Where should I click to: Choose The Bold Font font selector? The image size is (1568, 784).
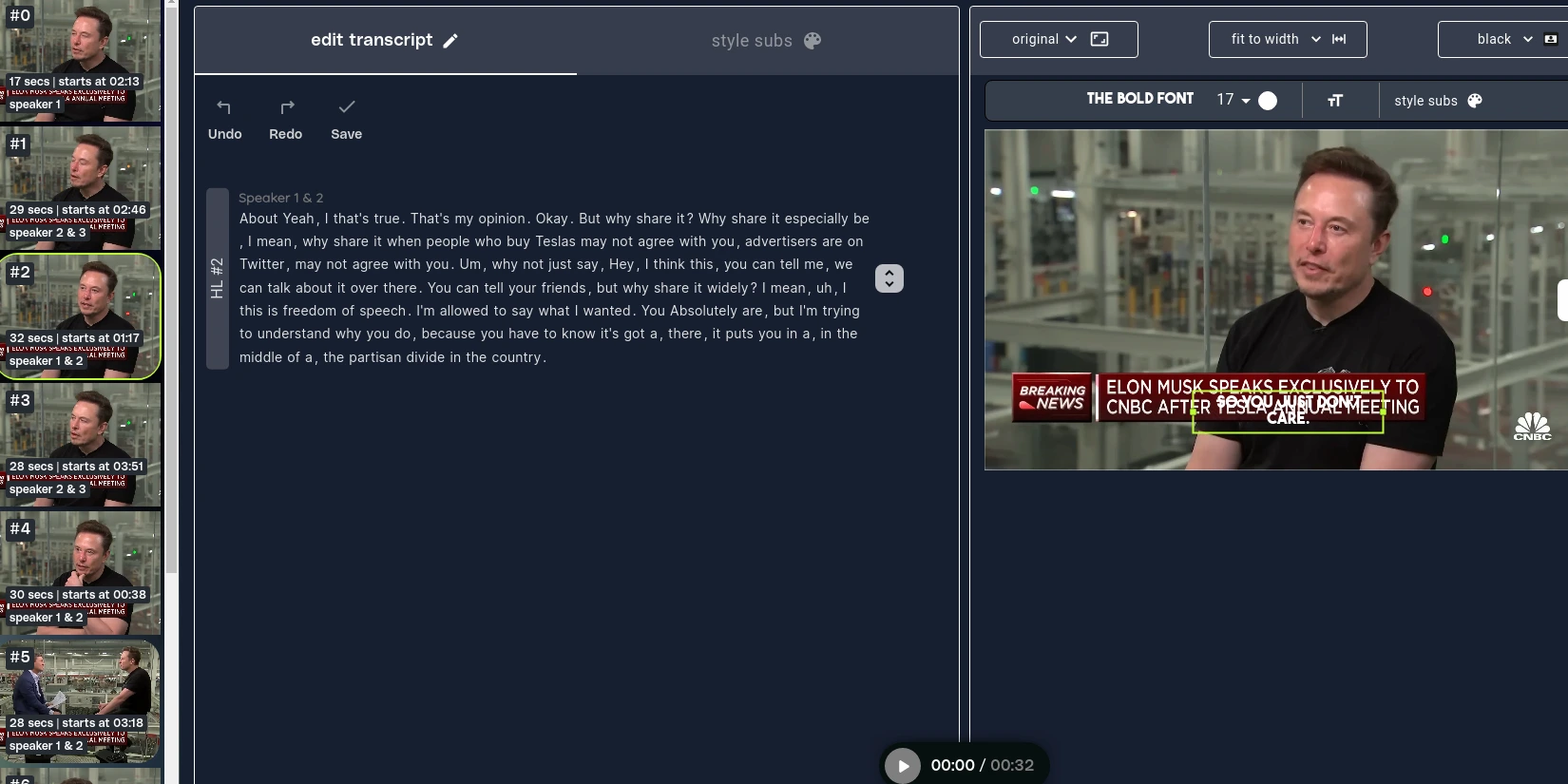click(x=1139, y=99)
